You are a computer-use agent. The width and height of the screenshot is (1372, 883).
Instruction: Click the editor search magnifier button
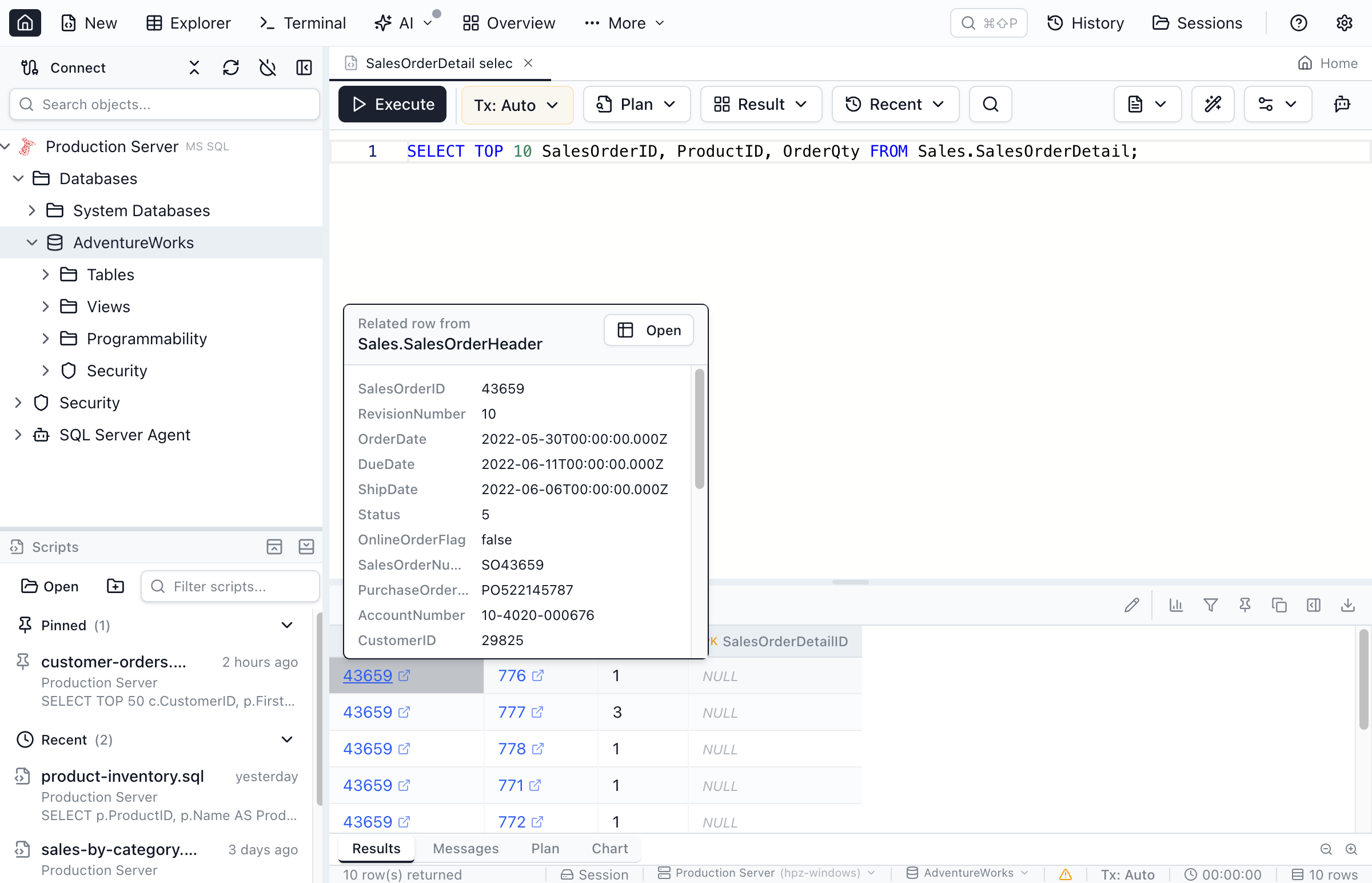coord(990,104)
